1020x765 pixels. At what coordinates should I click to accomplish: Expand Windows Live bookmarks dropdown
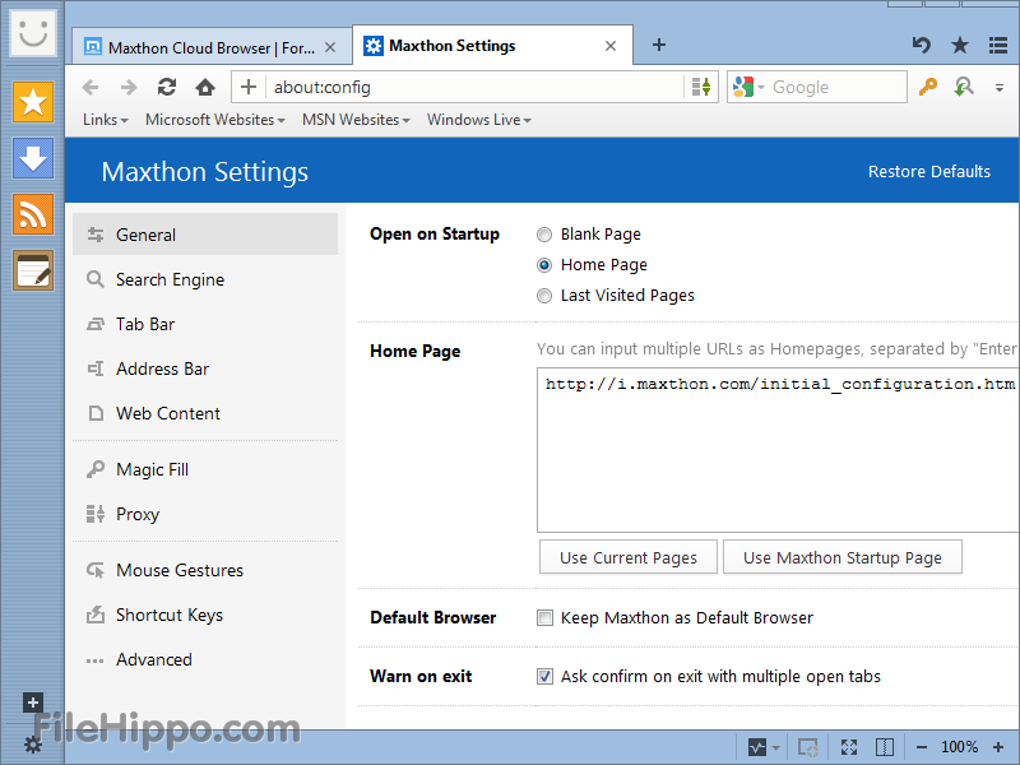coord(479,120)
